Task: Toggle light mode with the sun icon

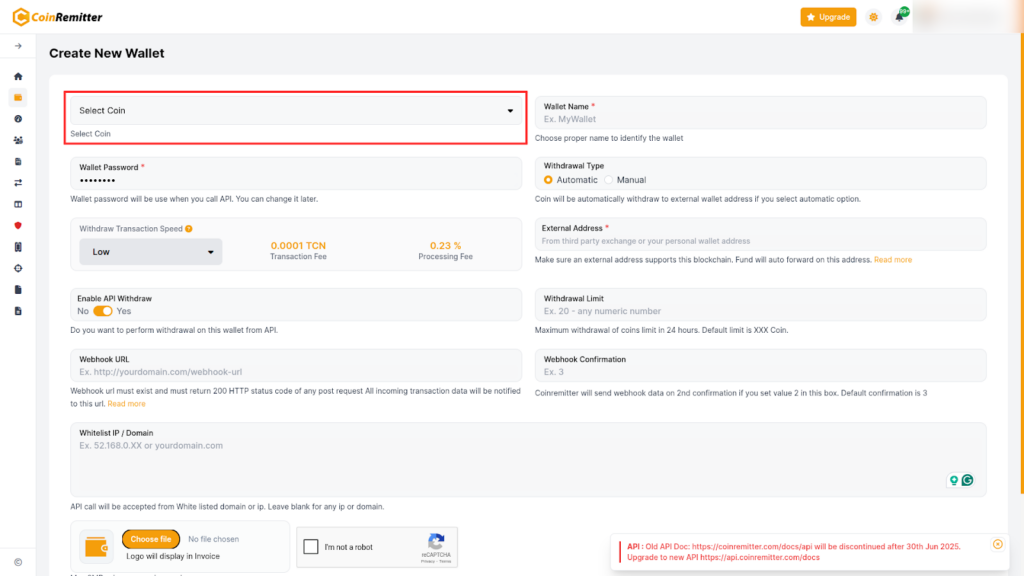Action: (x=874, y=17)
